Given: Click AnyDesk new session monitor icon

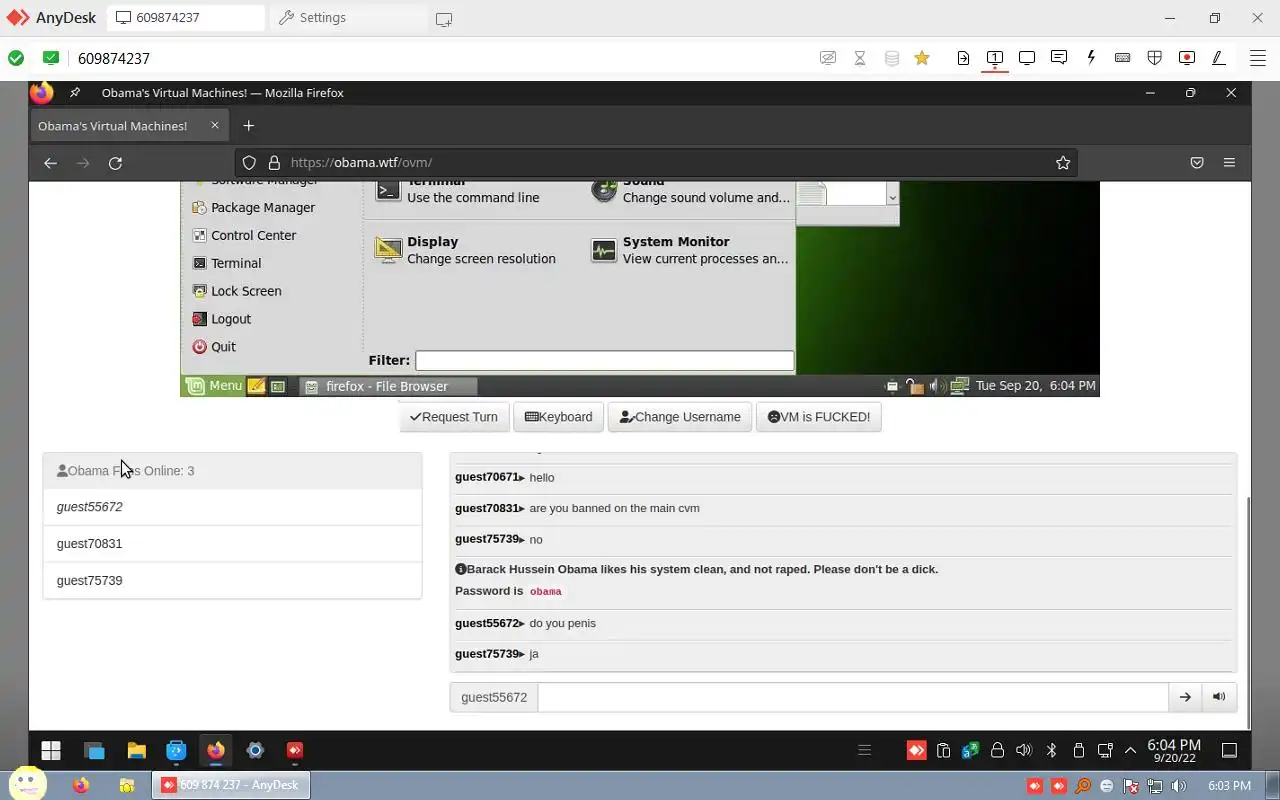Looking at the screenshot, I should click(x=444, y=19).
